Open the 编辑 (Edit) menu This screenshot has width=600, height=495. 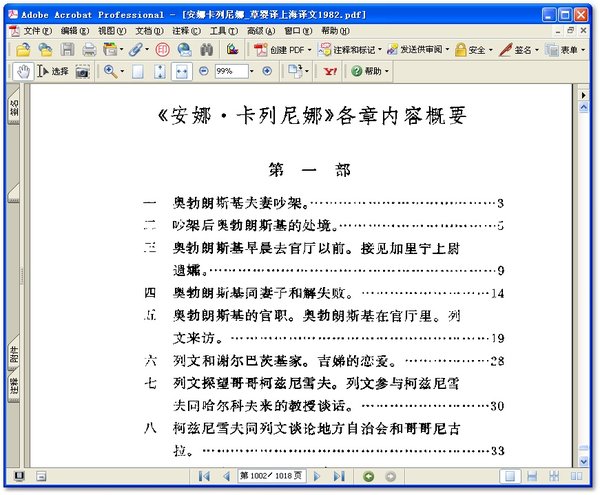[x=75, y=31]
